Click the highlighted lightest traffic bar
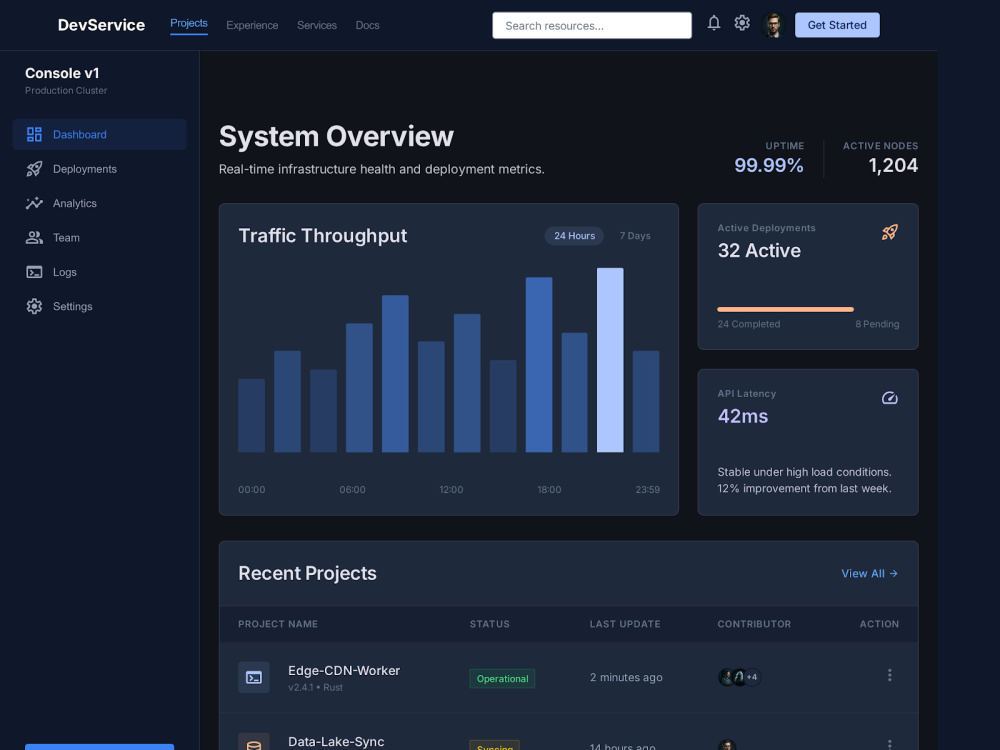 [610, 360]
